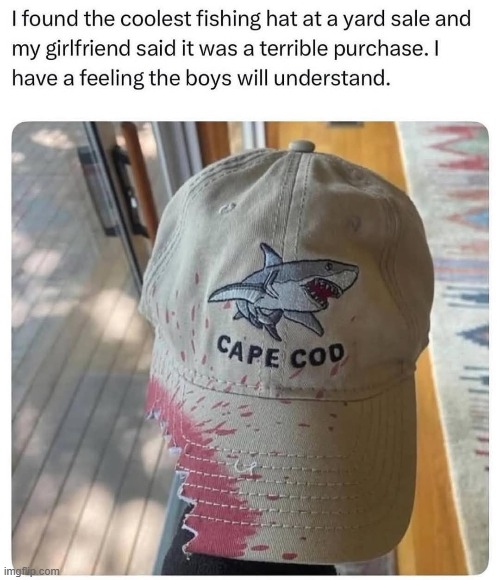Click the imgflip.com watermark link

click(31, 571)
